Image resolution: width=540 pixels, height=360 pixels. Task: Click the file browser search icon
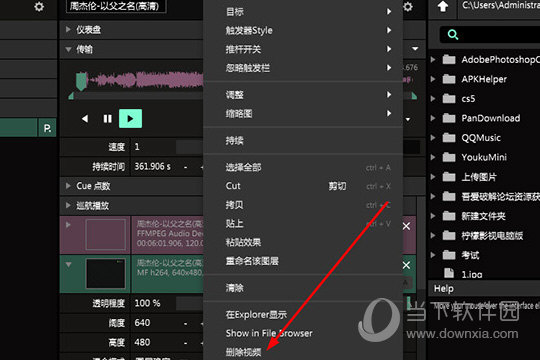453,34
